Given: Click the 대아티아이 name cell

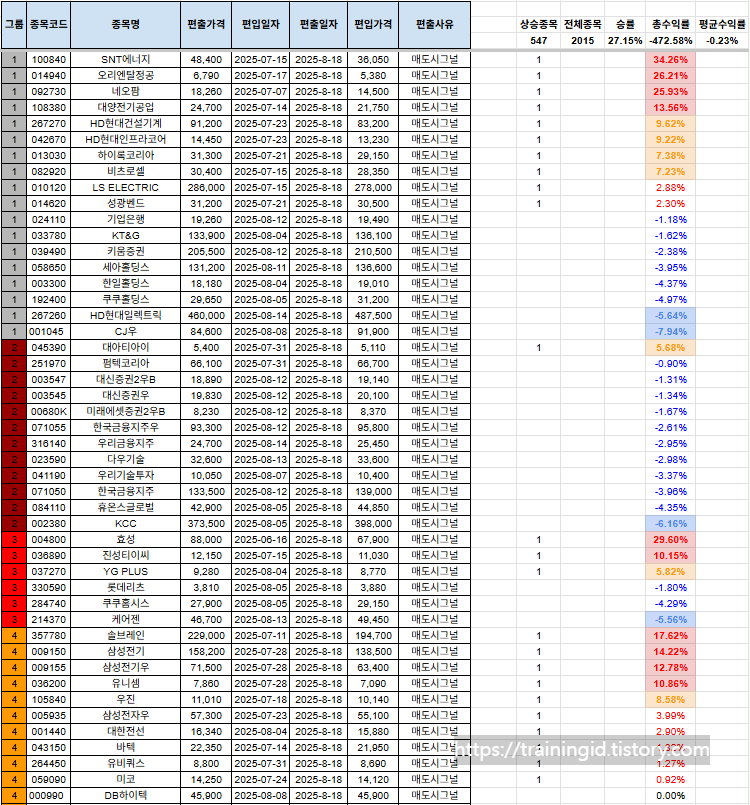Looking at the screenshot, I should point(125,348).
